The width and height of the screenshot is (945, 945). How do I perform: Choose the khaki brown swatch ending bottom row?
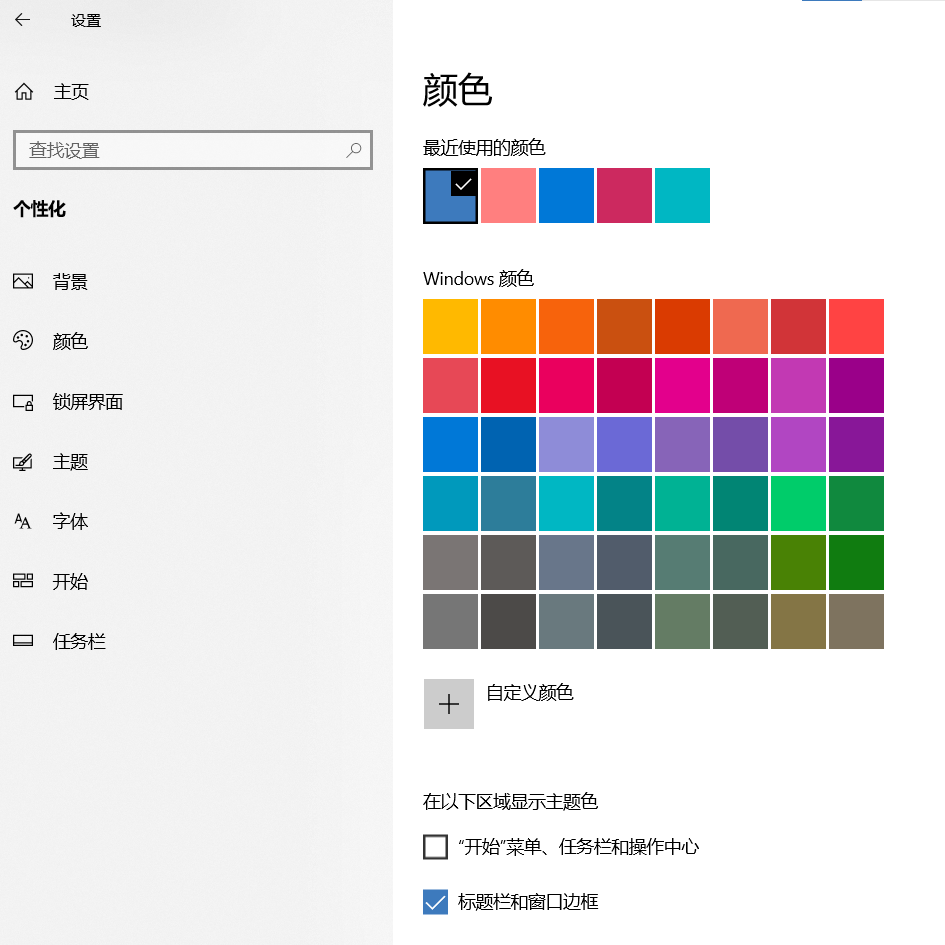pyautogui.click(x=856, y=622)
